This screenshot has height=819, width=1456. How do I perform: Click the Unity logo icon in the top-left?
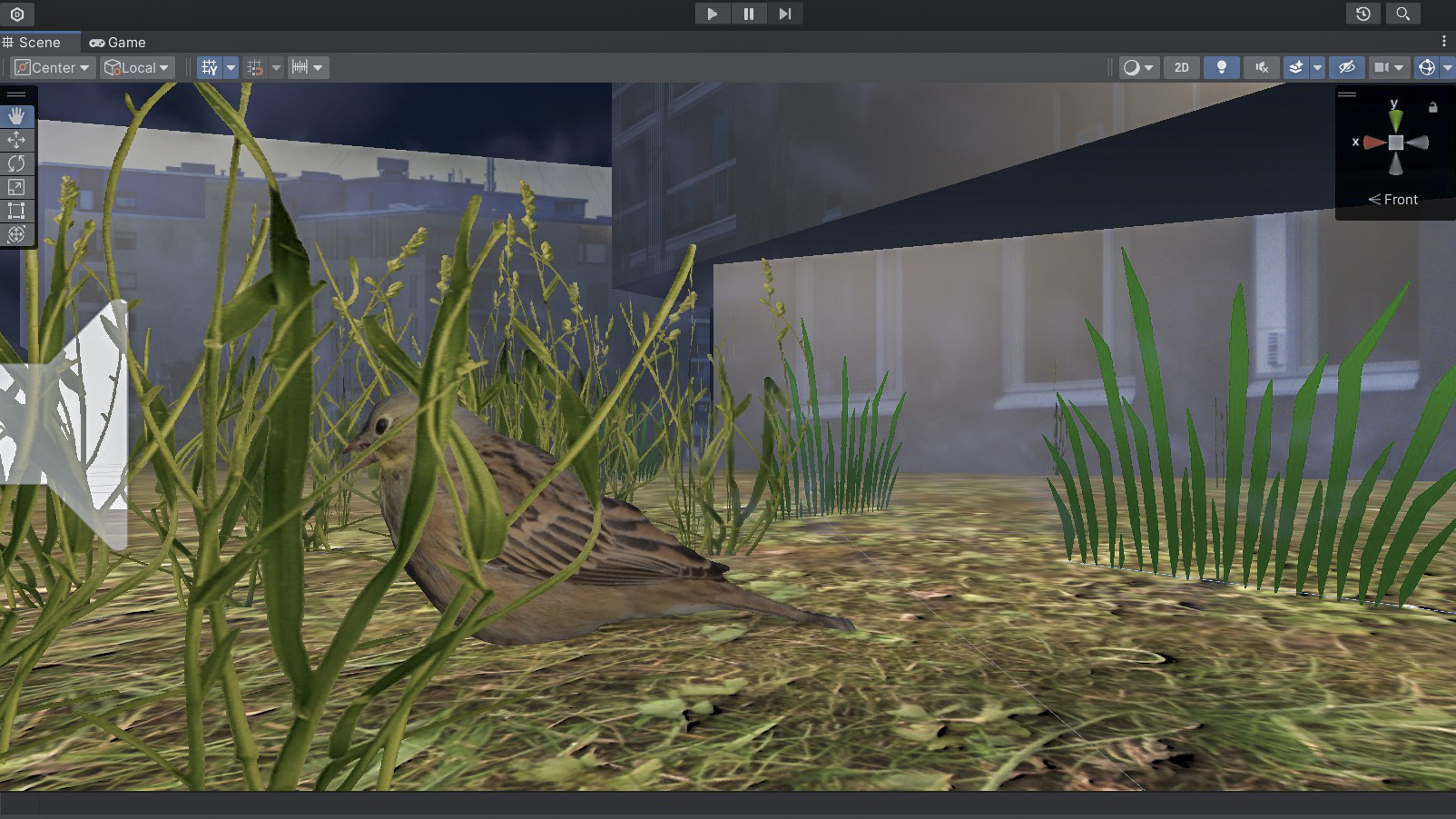point(17,15)
